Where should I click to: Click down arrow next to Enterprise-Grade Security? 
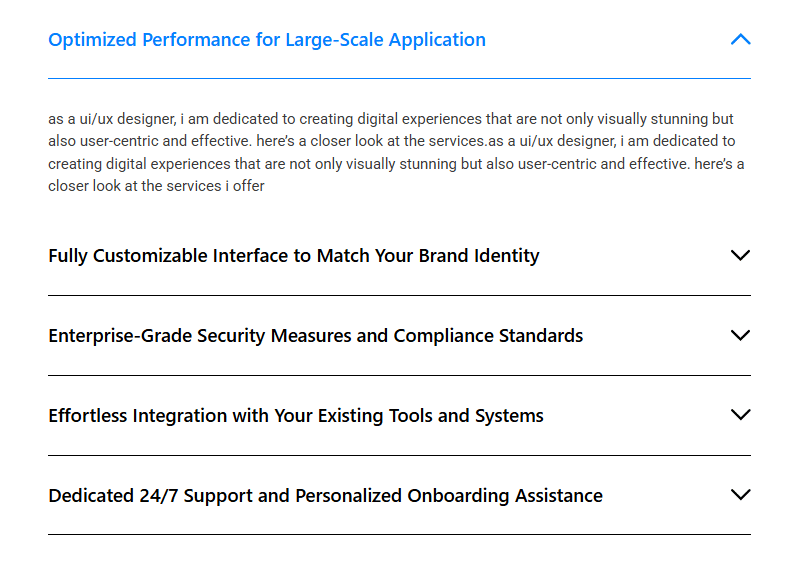740,335
